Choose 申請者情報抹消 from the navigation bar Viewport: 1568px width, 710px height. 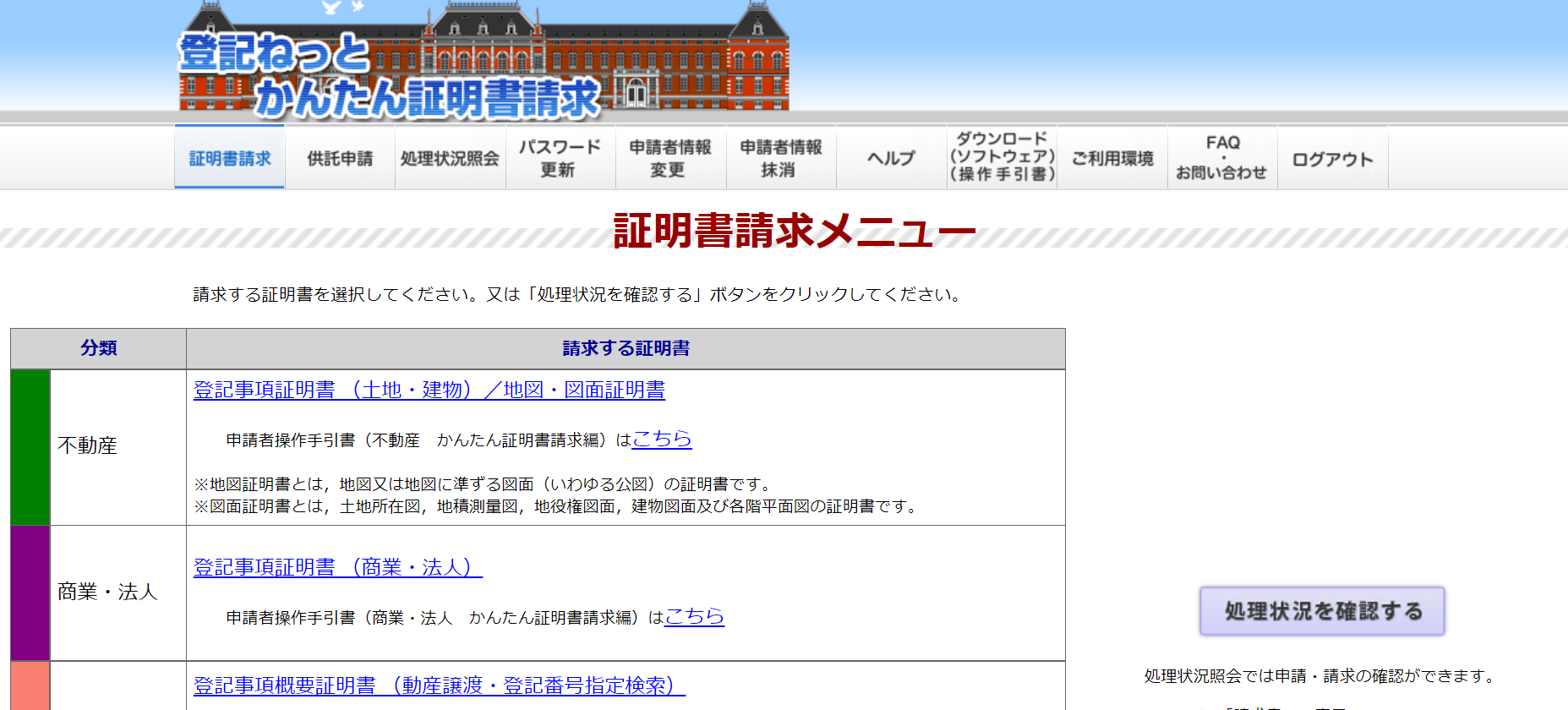[780, 158]
